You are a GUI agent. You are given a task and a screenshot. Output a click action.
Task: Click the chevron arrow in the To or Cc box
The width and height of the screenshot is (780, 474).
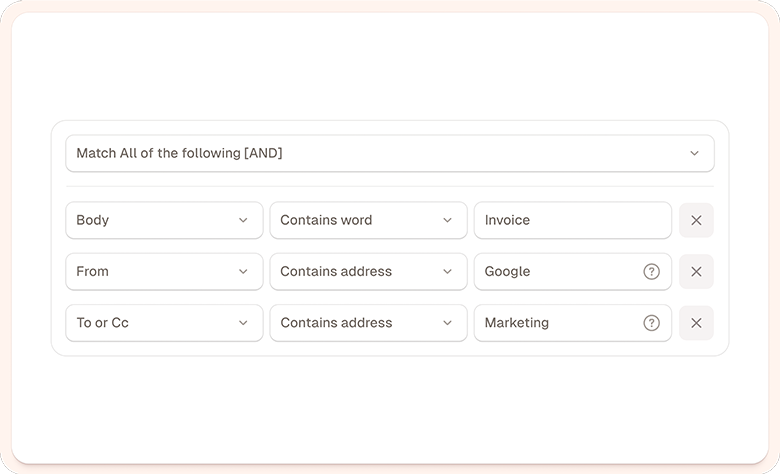pos(243,323)
